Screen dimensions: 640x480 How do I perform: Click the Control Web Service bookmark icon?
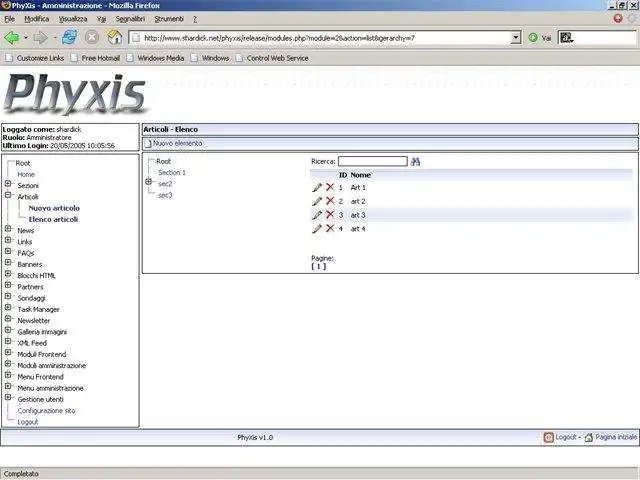[239, 58]
